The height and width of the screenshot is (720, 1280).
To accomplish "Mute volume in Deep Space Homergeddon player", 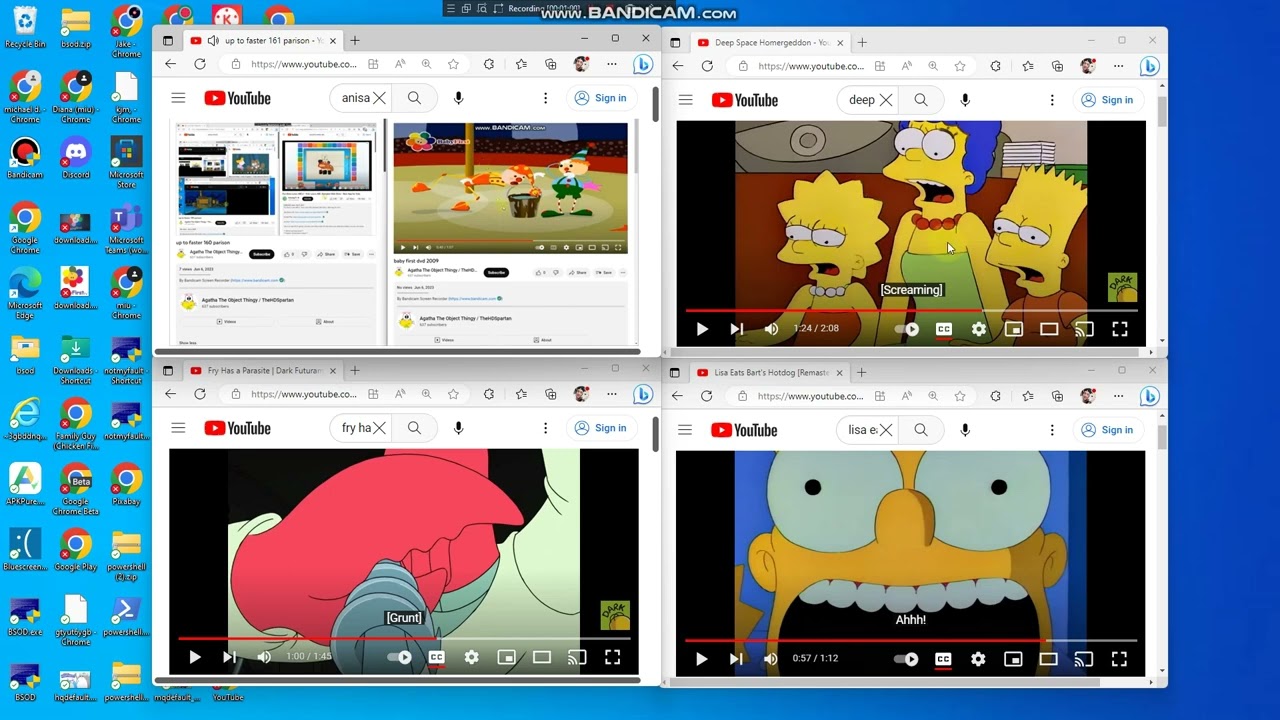I will click(x=771, y=329).
